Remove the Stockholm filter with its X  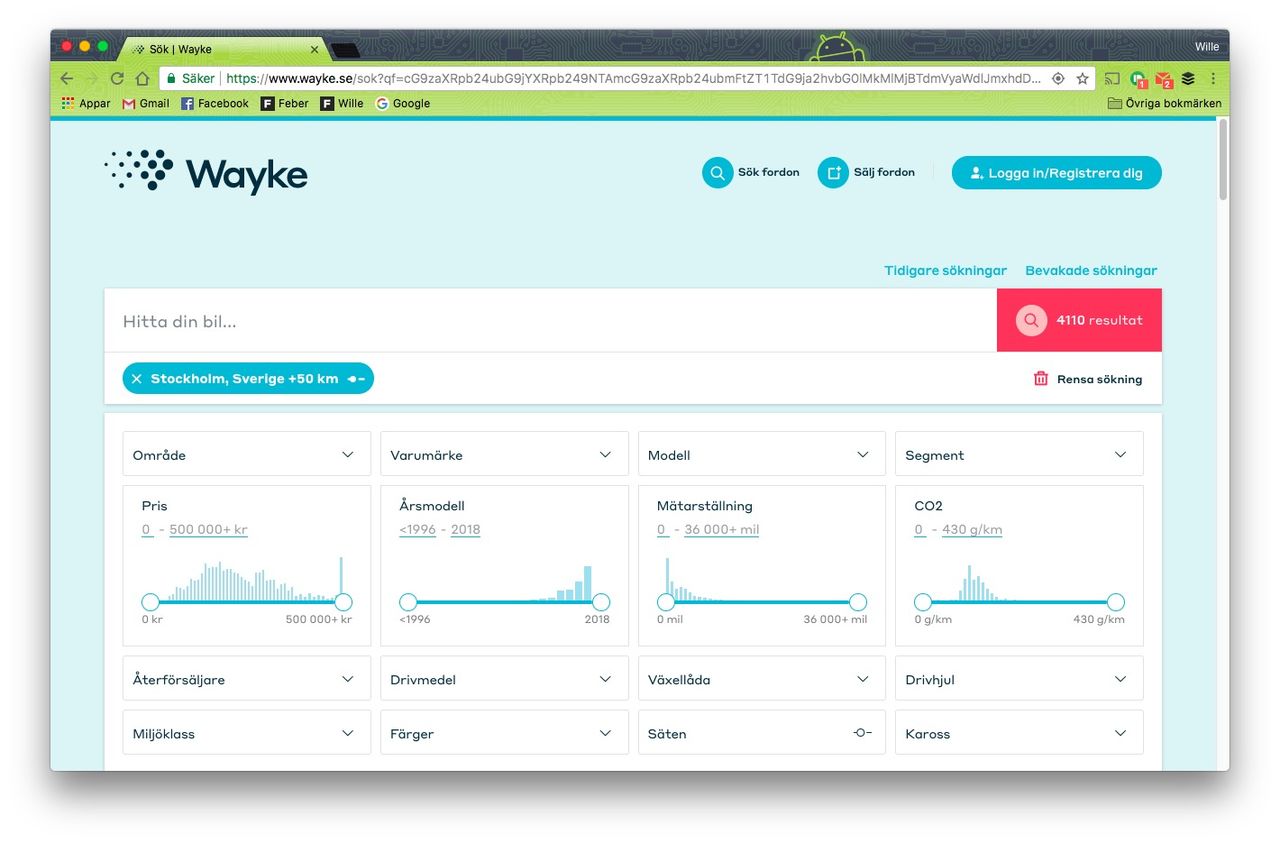[x=137, y=379]
